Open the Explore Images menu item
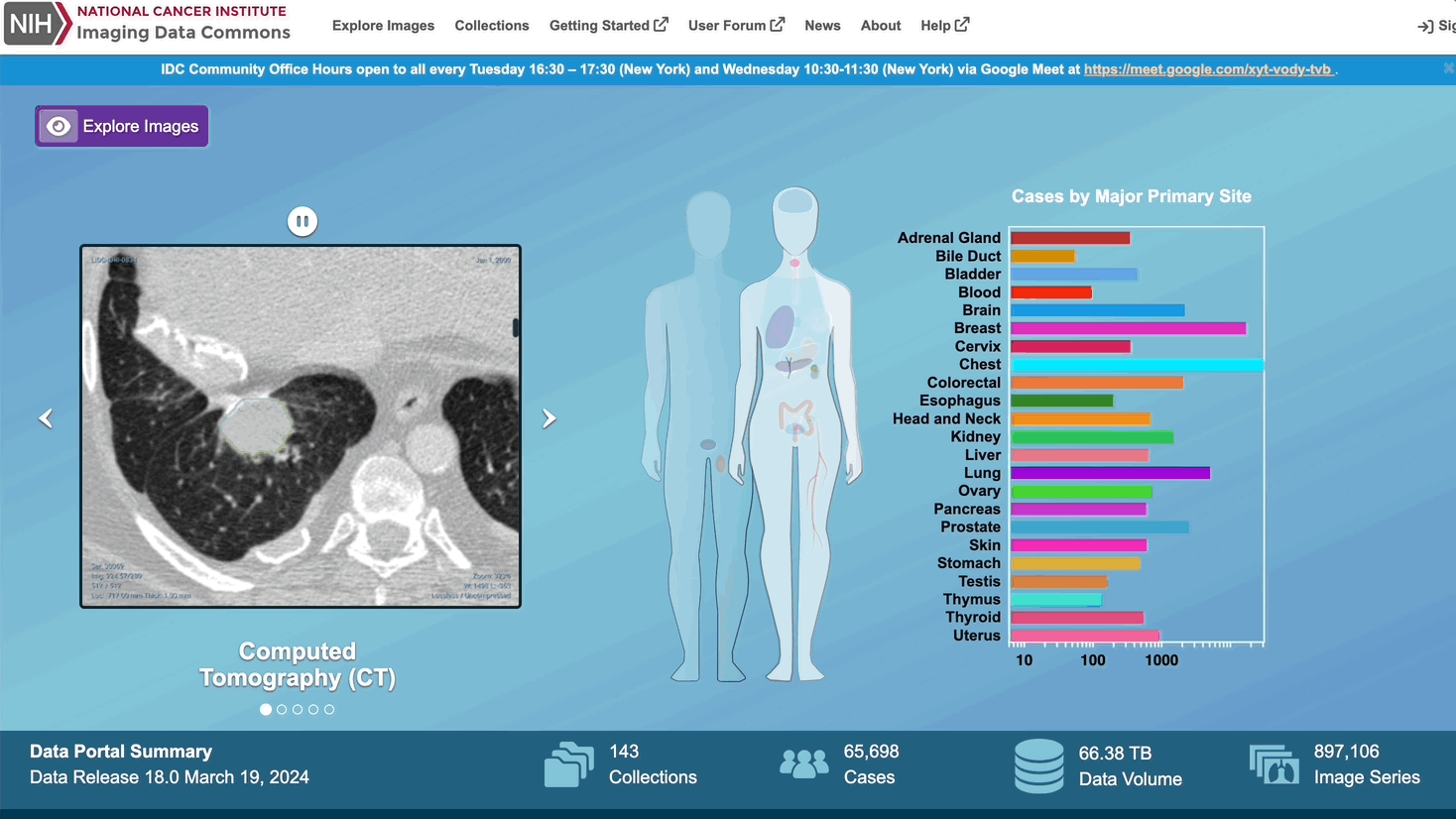The height and width of the screenshot is (819, 1456). 383,26
